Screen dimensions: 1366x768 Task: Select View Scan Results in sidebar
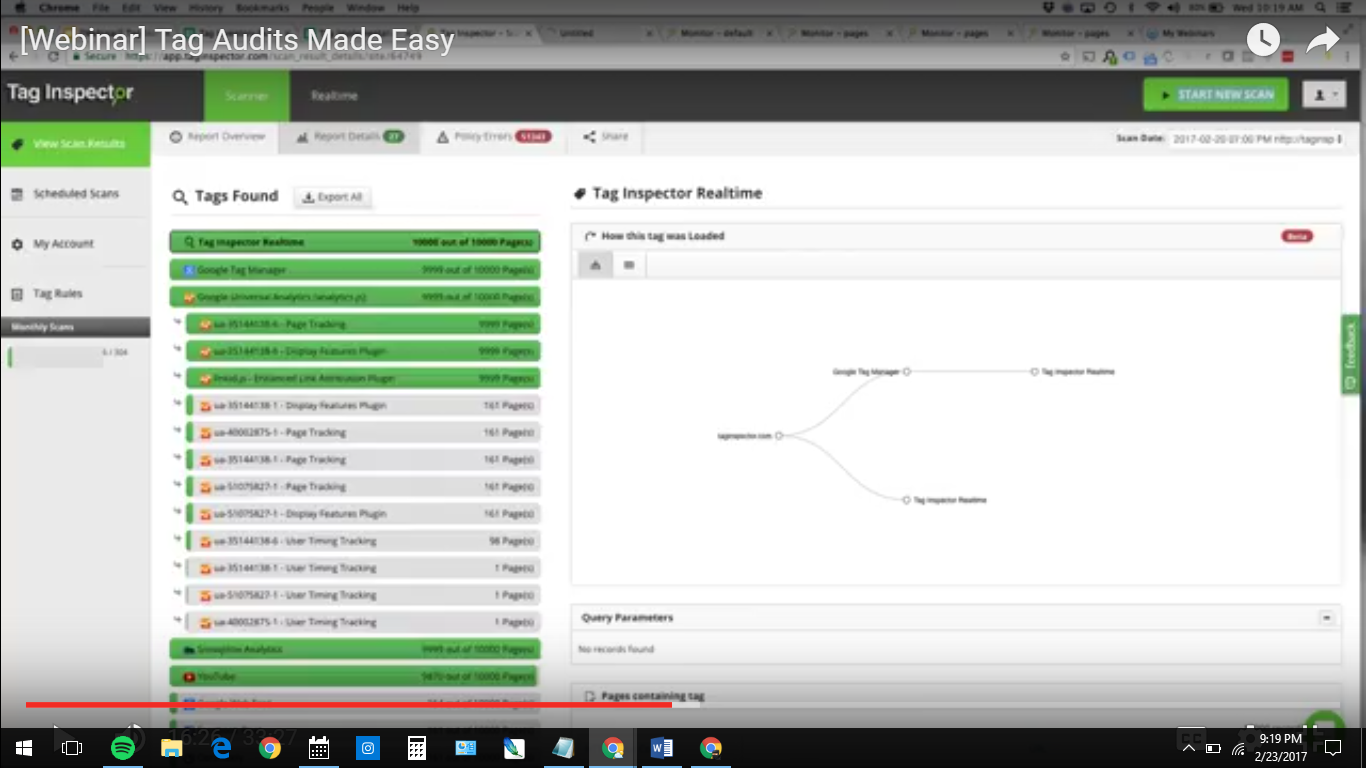[75, 144]
